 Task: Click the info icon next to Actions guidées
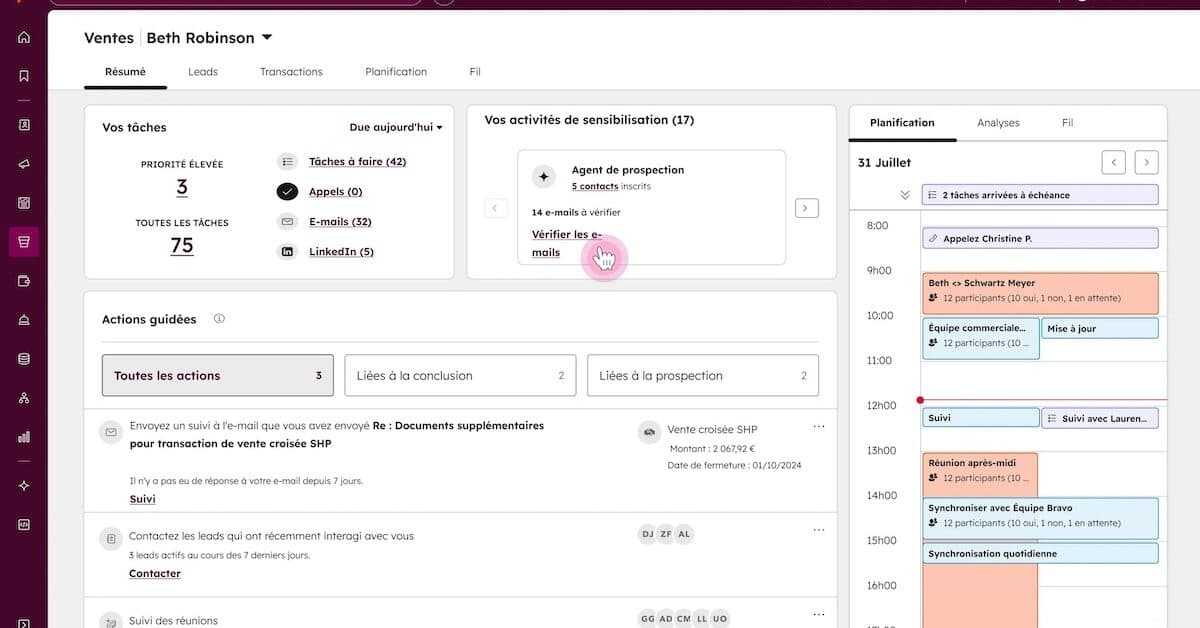(219, 319)
